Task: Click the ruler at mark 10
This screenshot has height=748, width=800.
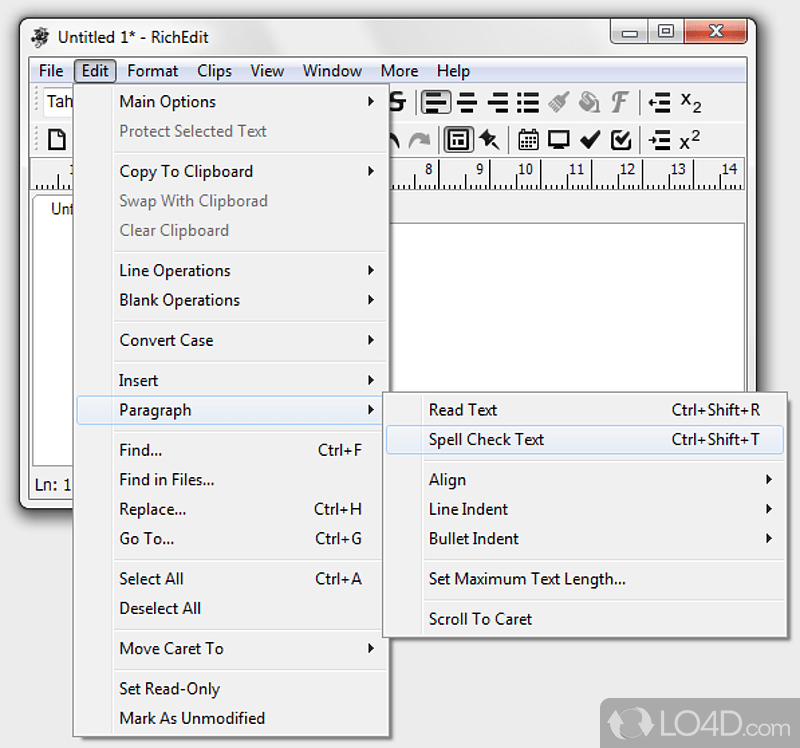Action: tap(526, 169)
